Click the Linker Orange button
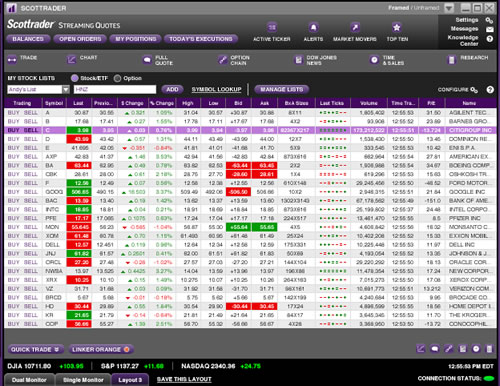Viewport: 500px width, 386px height. tap(101, 349)
